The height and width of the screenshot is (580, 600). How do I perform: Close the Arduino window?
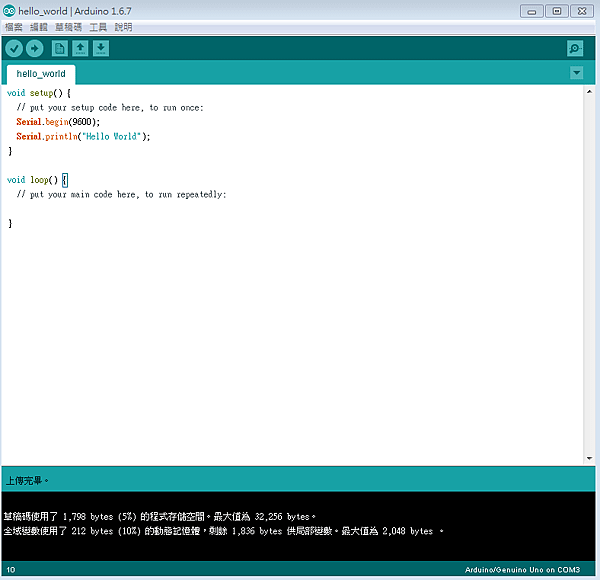(x=582, y=11)
